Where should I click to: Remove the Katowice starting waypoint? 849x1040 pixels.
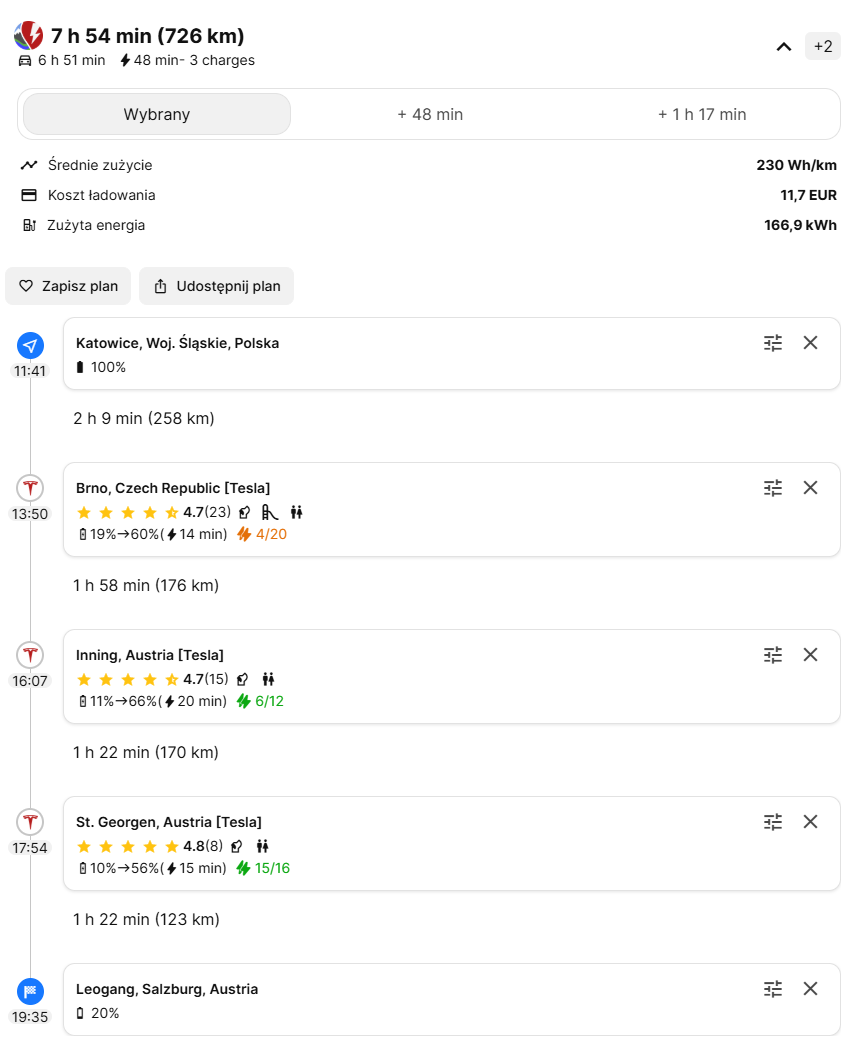[810, 343]
